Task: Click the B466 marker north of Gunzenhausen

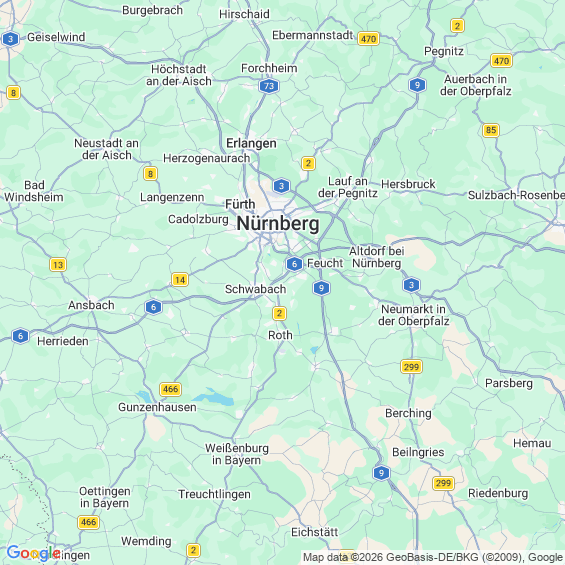Action: (x=170, y=389)
